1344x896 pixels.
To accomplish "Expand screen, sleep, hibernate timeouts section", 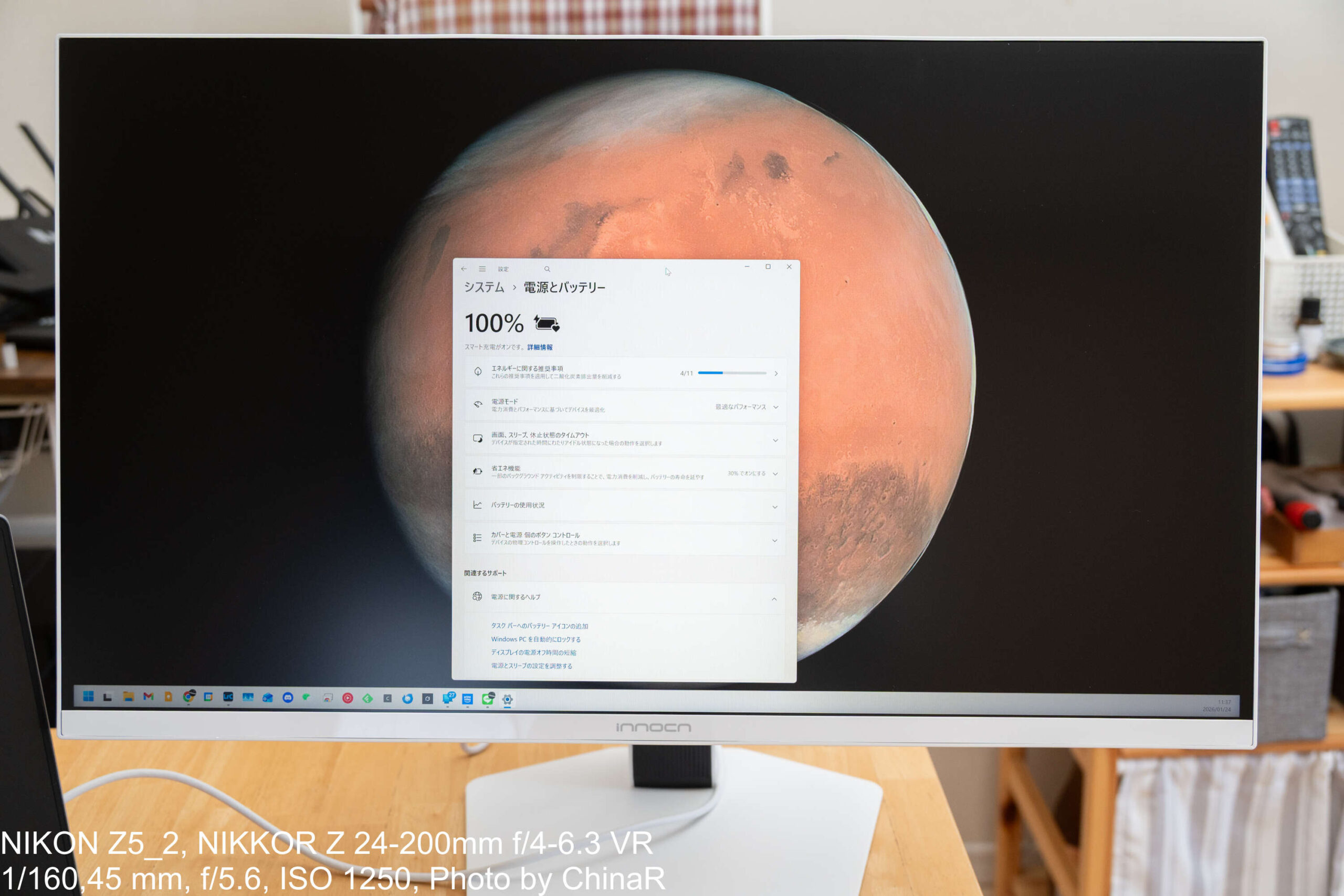I will pyautogui.click(x=775, y=440).
